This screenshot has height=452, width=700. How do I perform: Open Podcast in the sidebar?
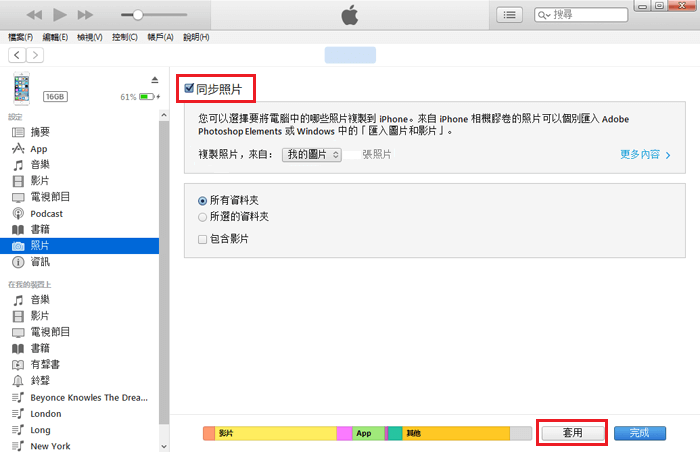point(79,213)
